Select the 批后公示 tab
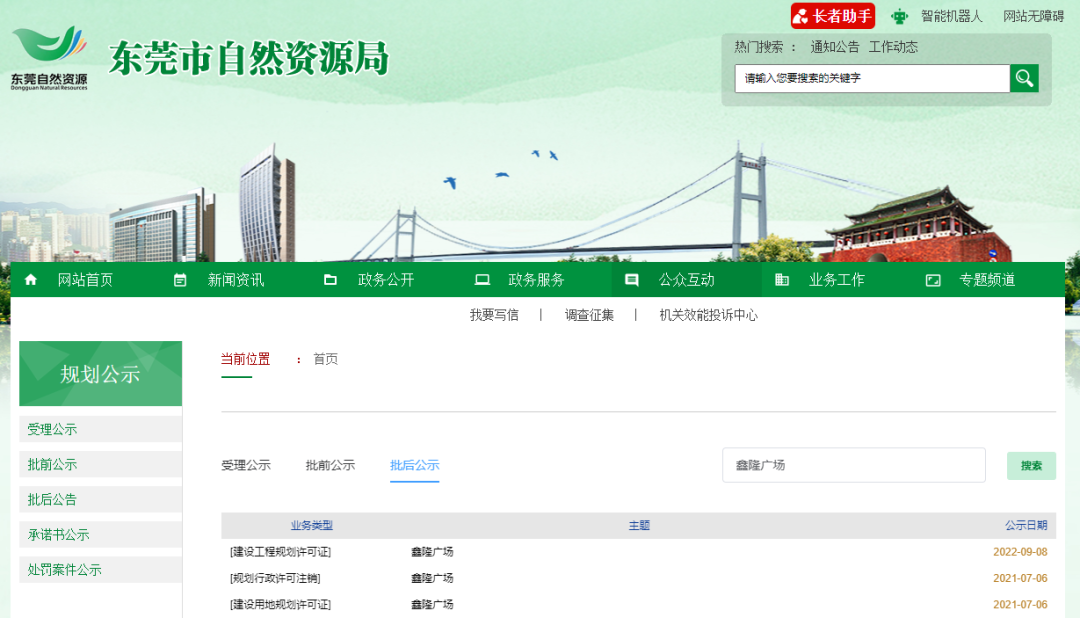 coord(415,465)
